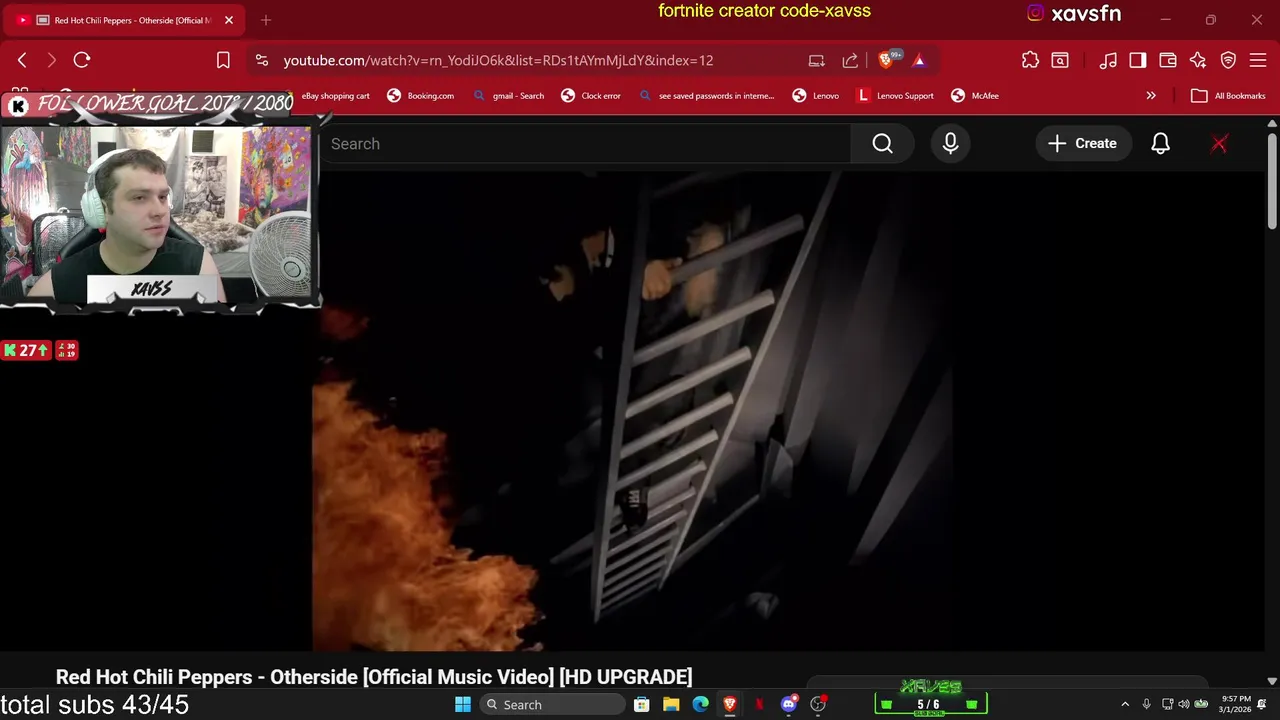Viewport: 1280px width, 720px height.
Task: Open File Explorer from the taskbar
Action: [x=671, y=705]
